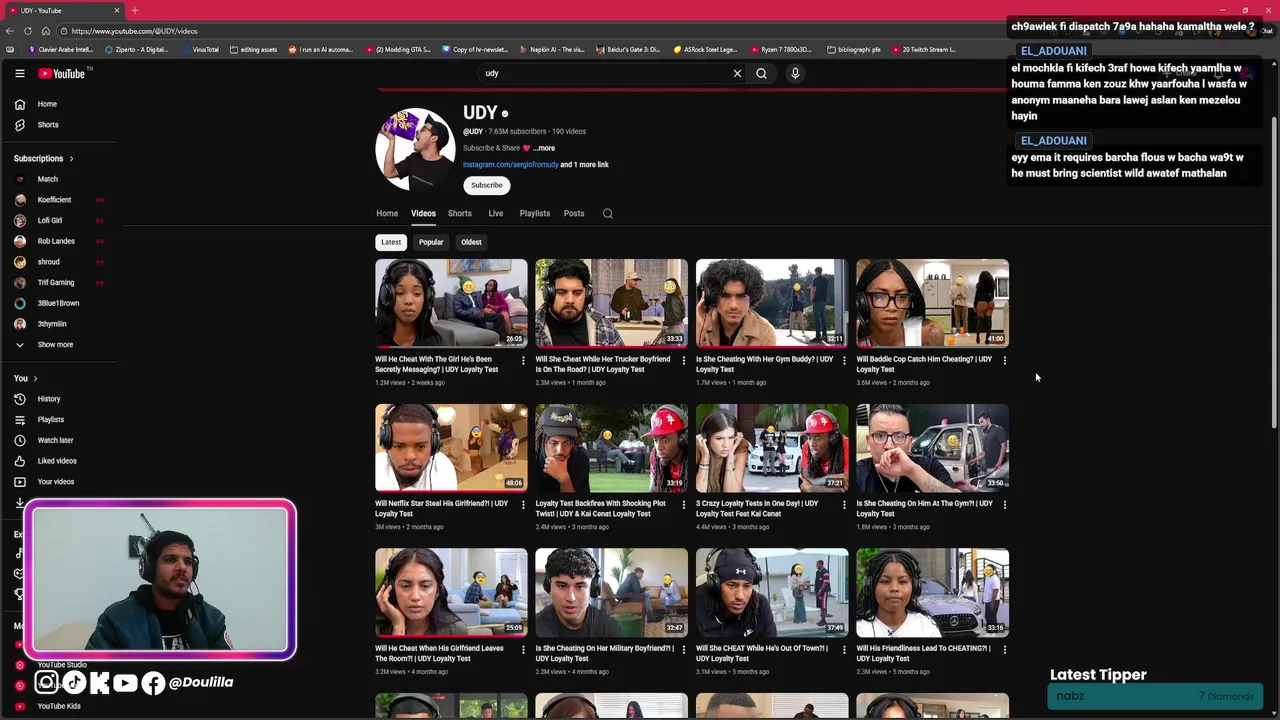
Task: Open editing assets bookmark folder
Action: tap(254, 49)
